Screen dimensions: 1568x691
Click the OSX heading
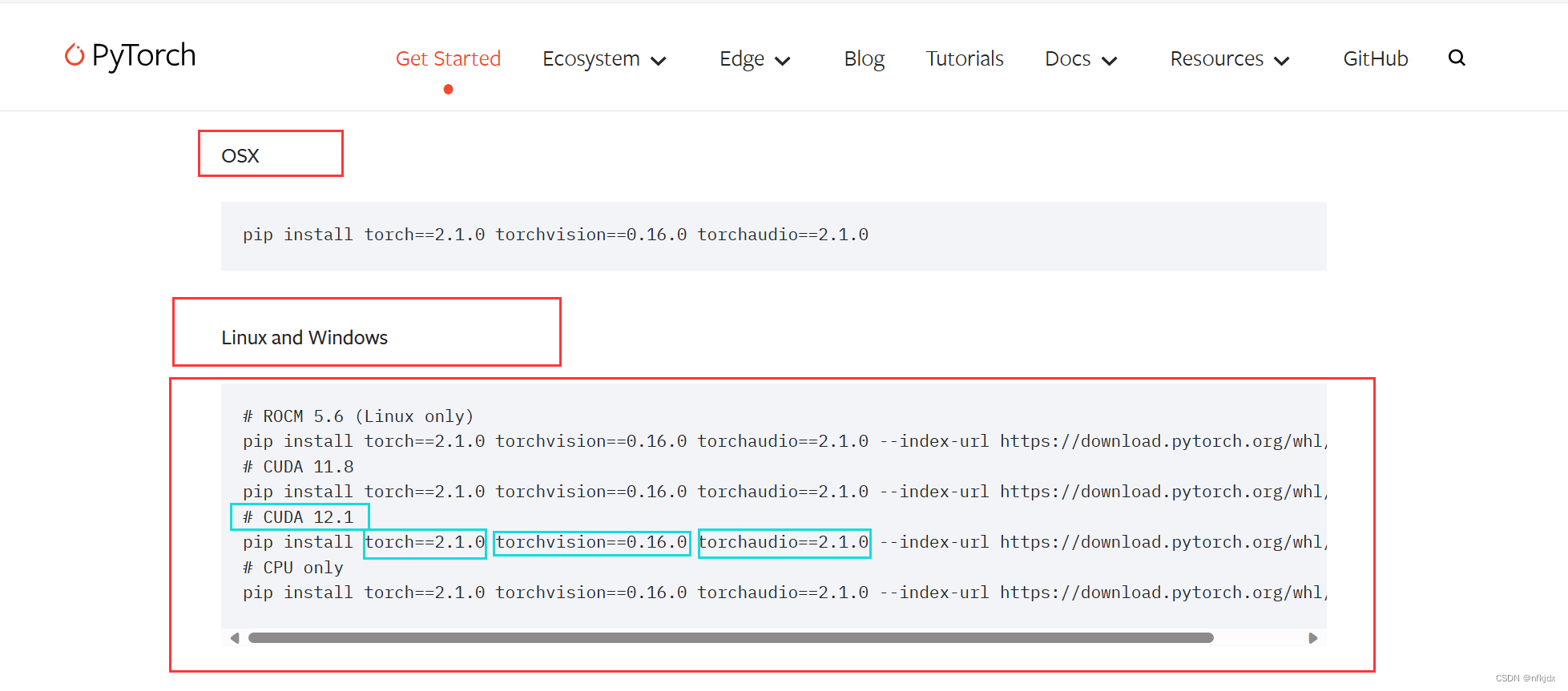click(240, 155)
